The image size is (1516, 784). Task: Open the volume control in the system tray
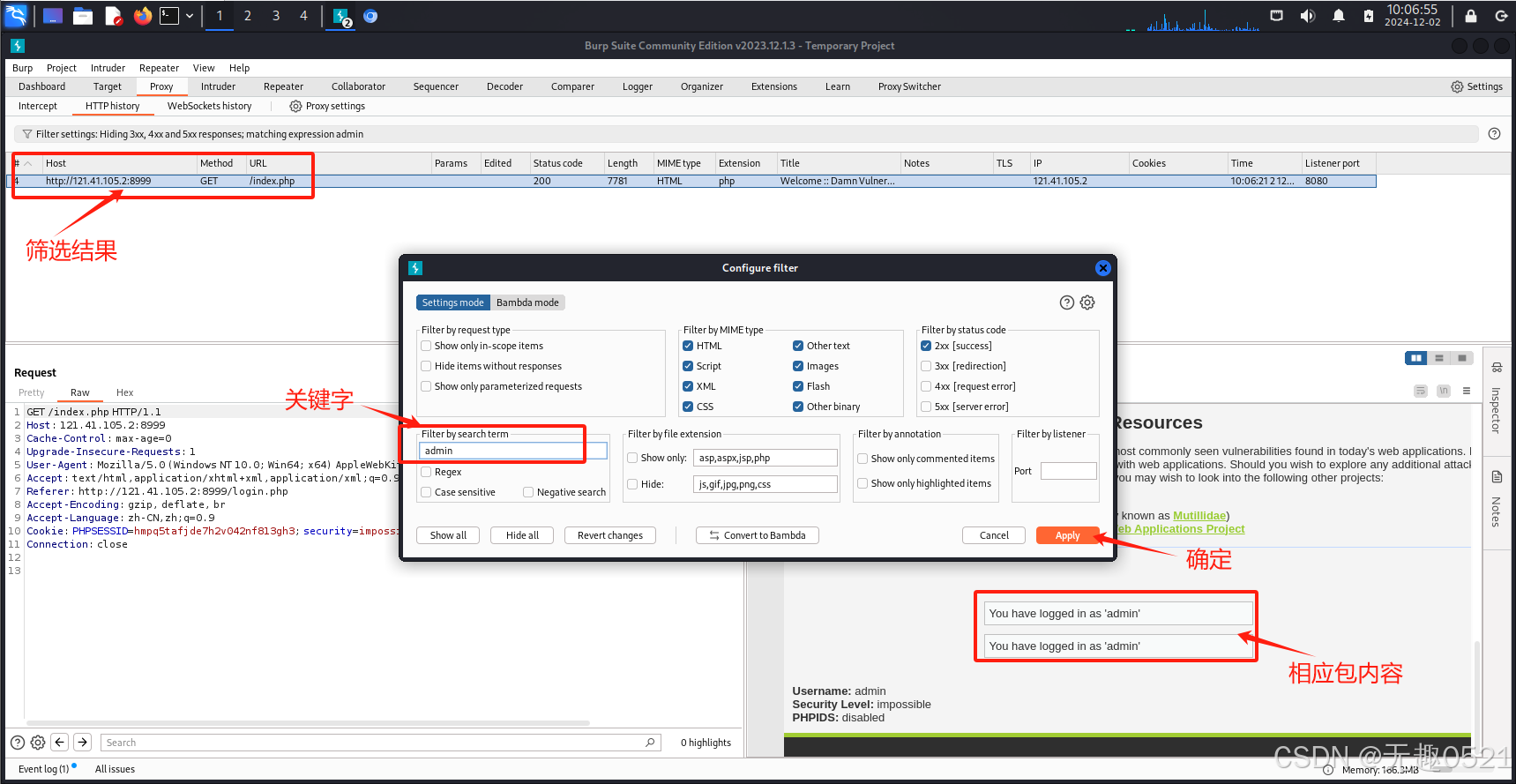click(x=1307, y=16)
